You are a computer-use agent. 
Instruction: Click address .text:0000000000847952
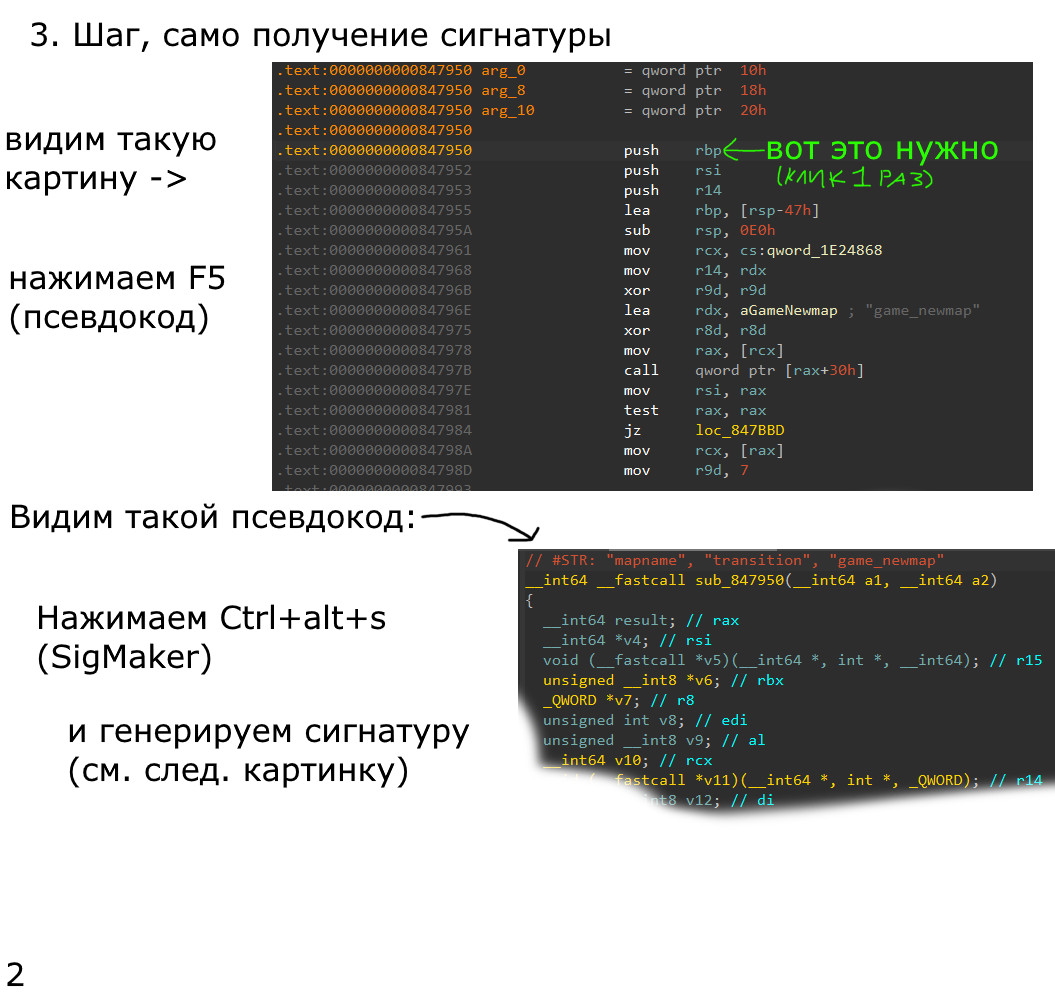[375, 170]
